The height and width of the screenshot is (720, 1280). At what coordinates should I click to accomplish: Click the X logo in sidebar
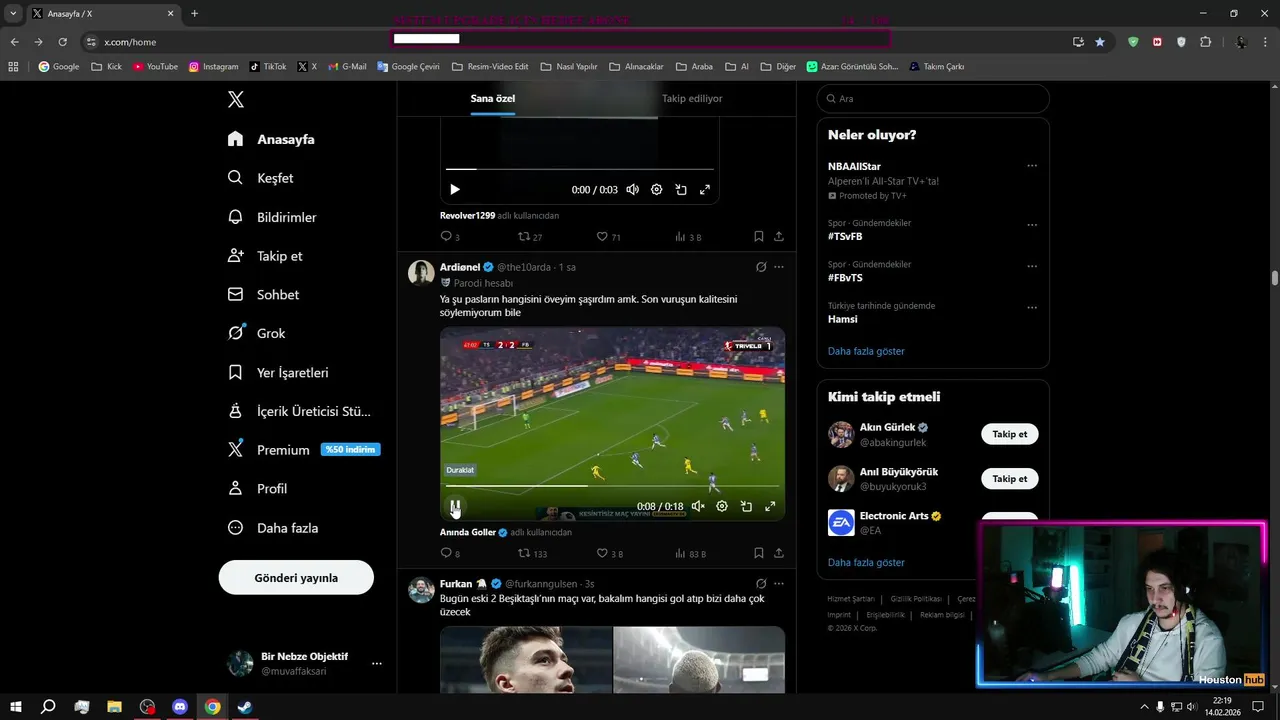coord(236,99)
